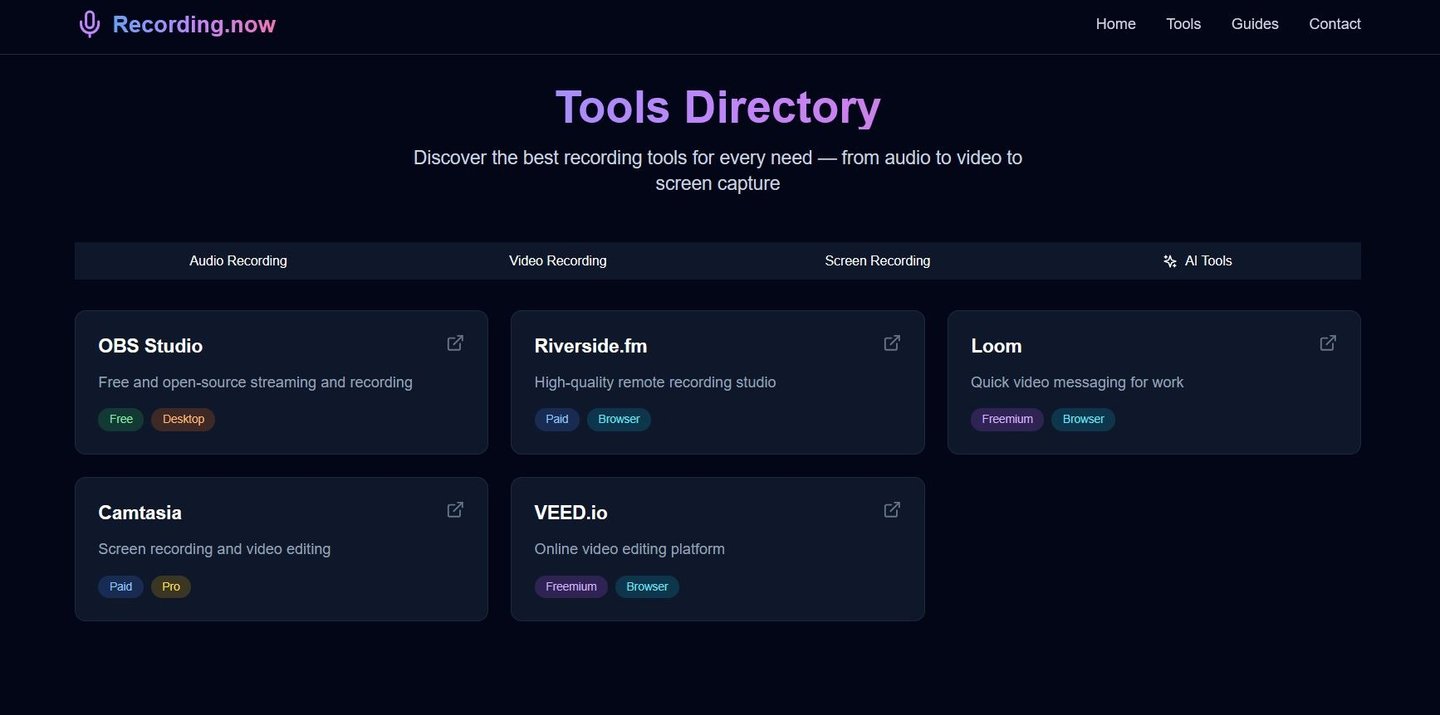The image size is (1440, 715).
Task: Click the Loom card title
Action: [x=996, y=346]
